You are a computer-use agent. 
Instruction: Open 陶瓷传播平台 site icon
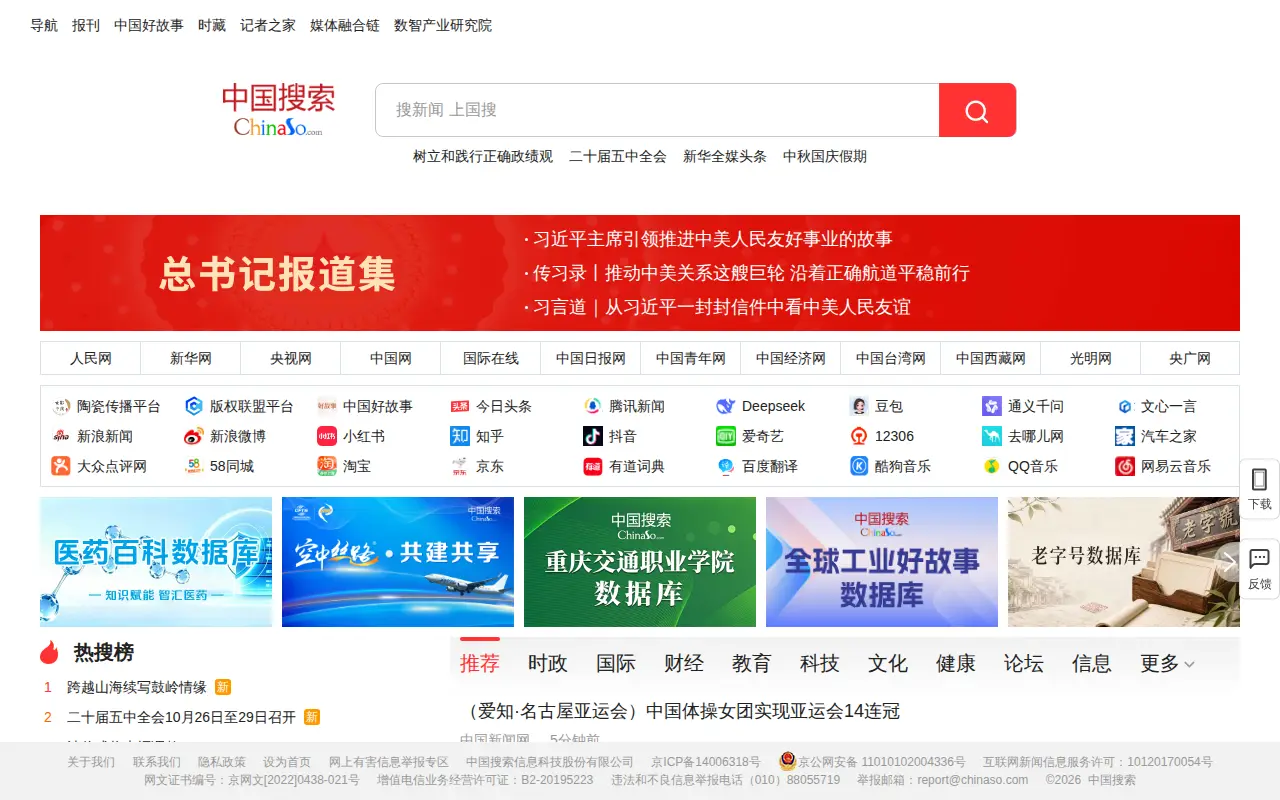click(x=61, y=406)
